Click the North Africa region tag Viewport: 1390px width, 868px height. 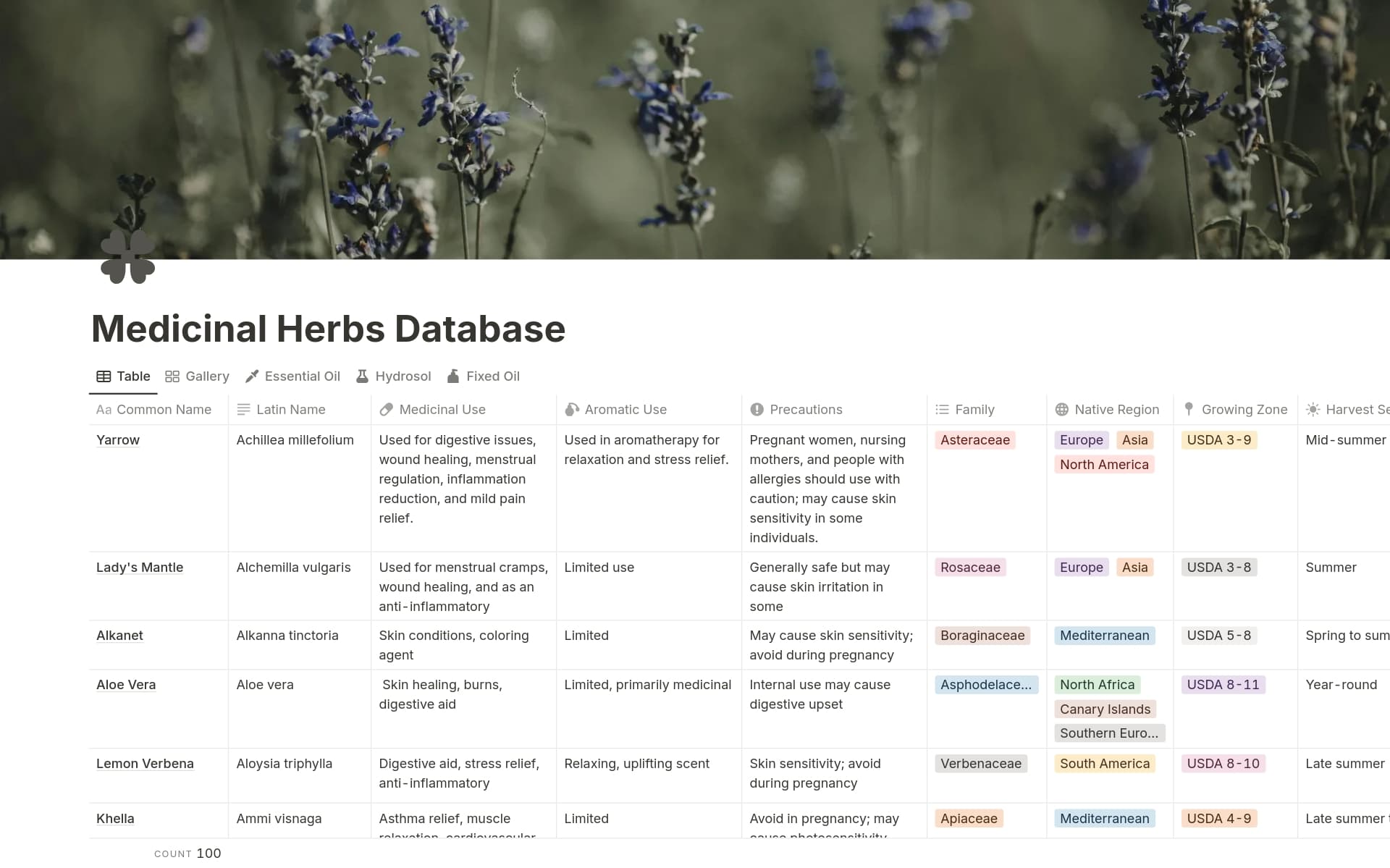1097,685
